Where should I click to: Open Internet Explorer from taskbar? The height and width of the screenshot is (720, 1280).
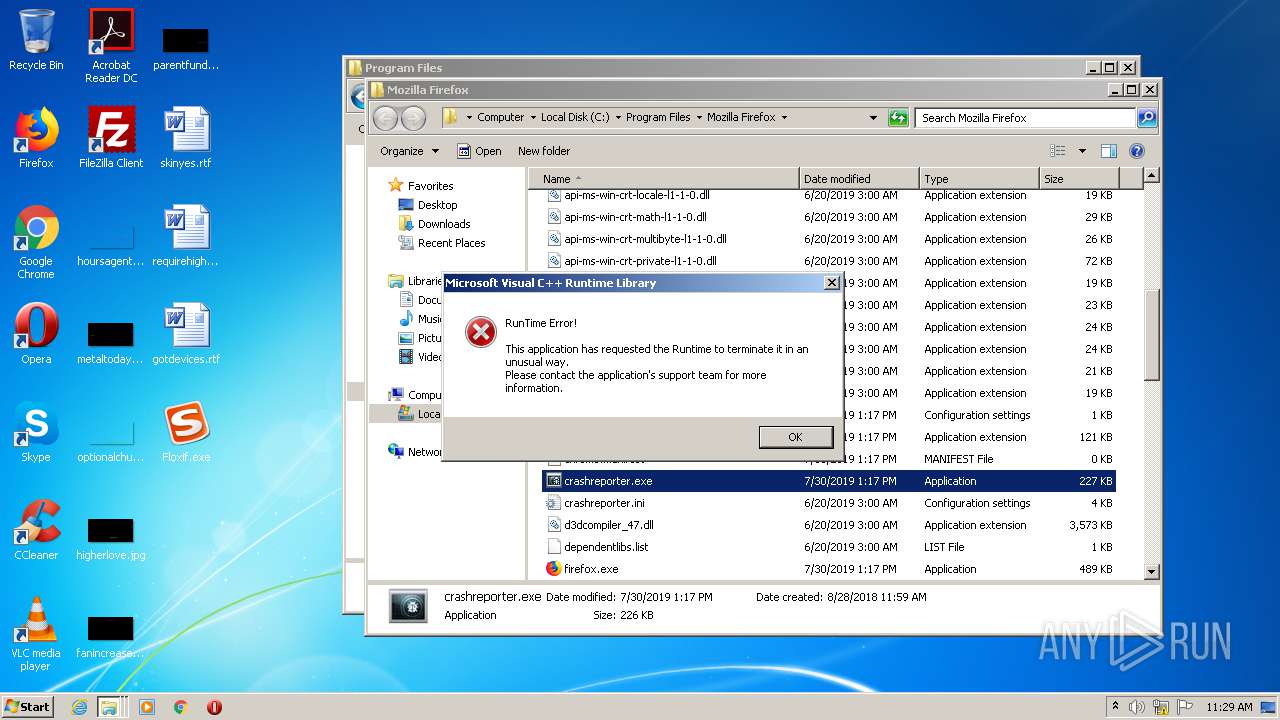tap(80, 706)
